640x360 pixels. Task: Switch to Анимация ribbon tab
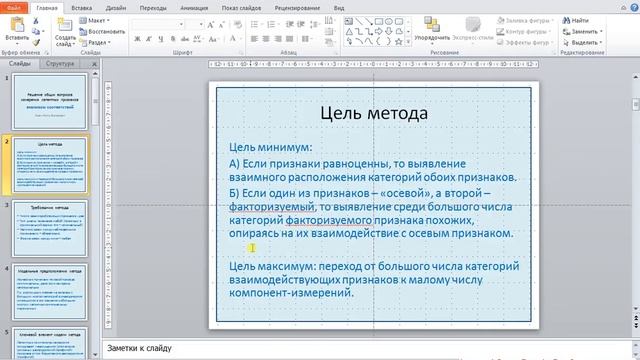pyautogui.click(x=194, y=8)
